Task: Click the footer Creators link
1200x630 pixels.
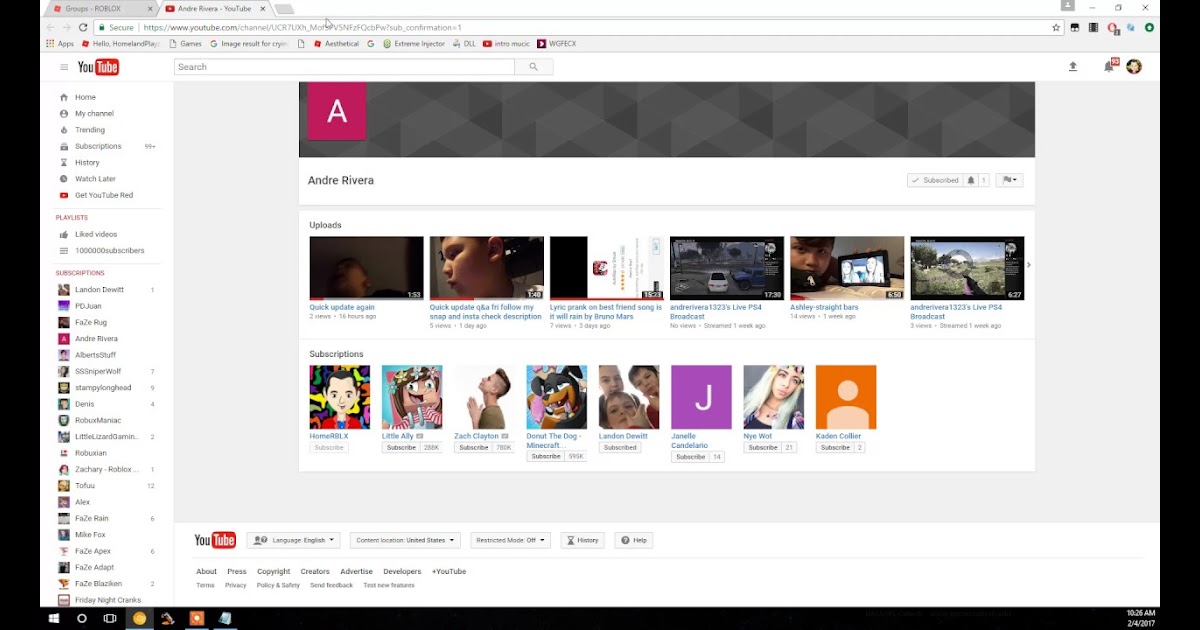Action: (x=315, y=572)
